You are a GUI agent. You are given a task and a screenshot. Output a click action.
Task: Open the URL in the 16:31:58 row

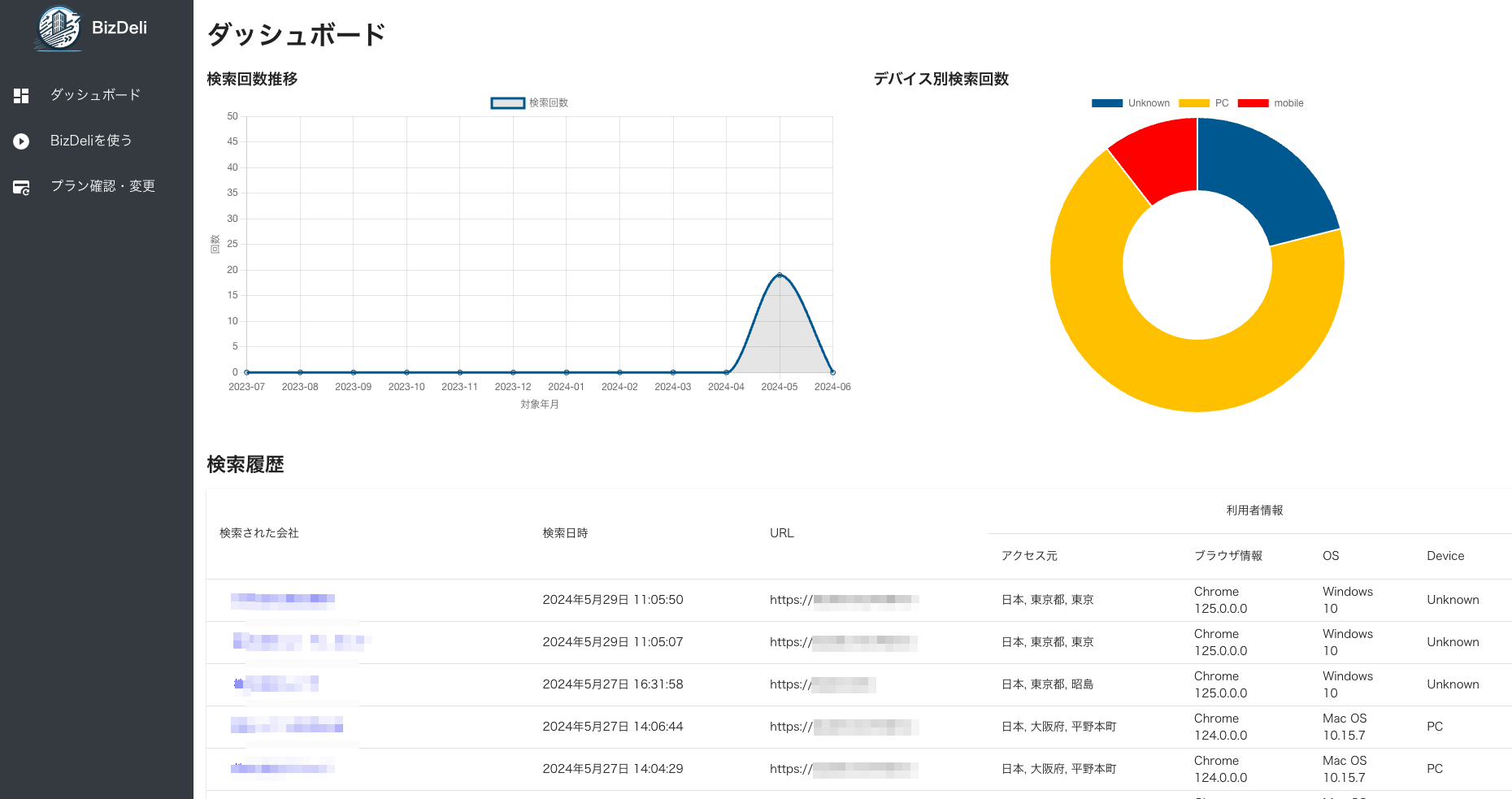coord(822,684)
